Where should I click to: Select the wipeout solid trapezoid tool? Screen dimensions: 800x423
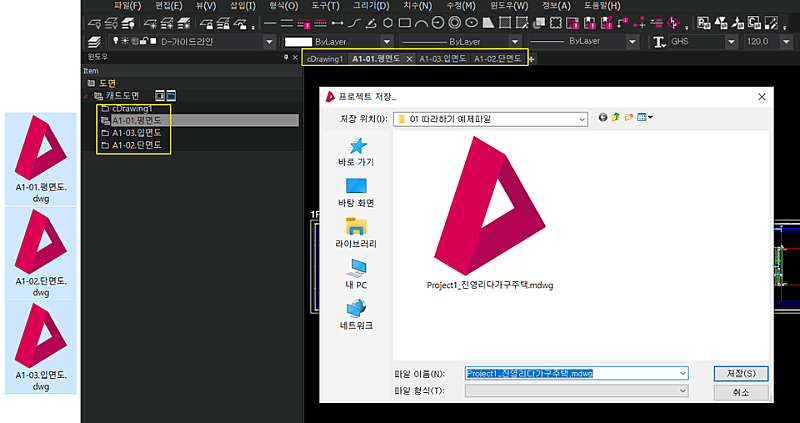(x=488, y=23)
